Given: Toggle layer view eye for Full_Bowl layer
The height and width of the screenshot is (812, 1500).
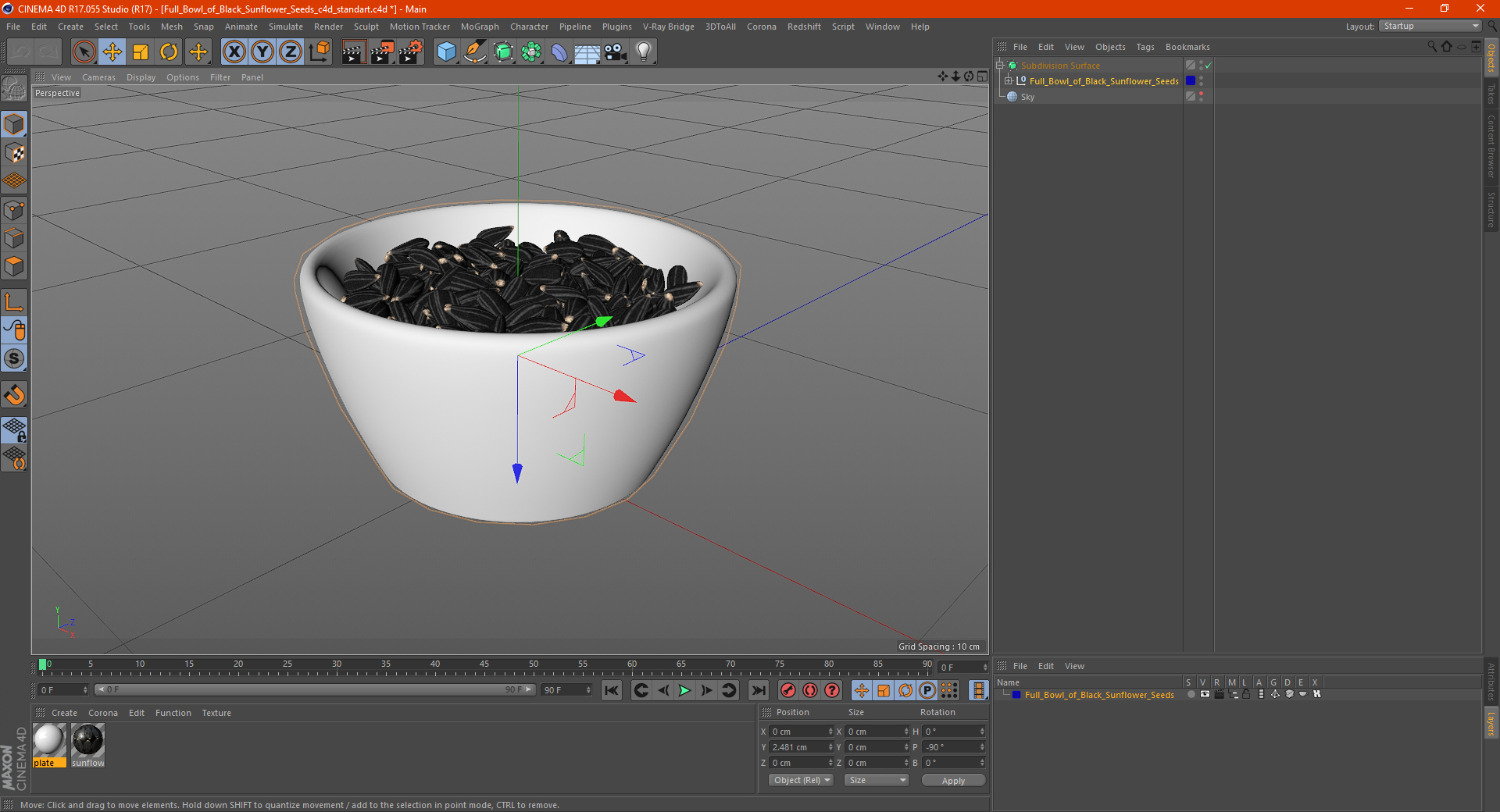Looking at the screenshot, I should (1205, 694).
